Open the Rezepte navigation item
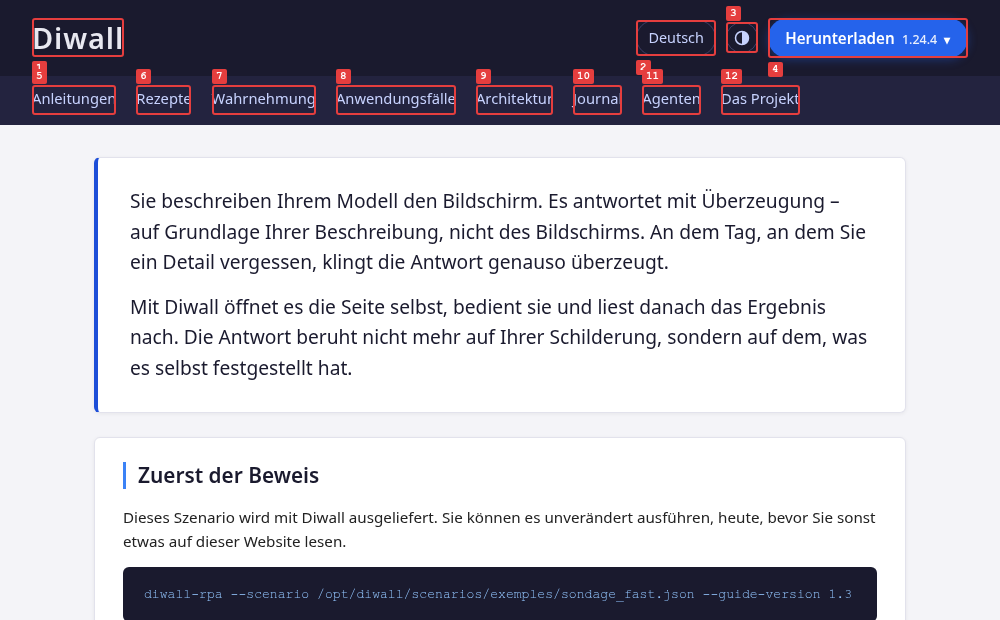Screen dimensions: 1000x620 pos(163,100)
